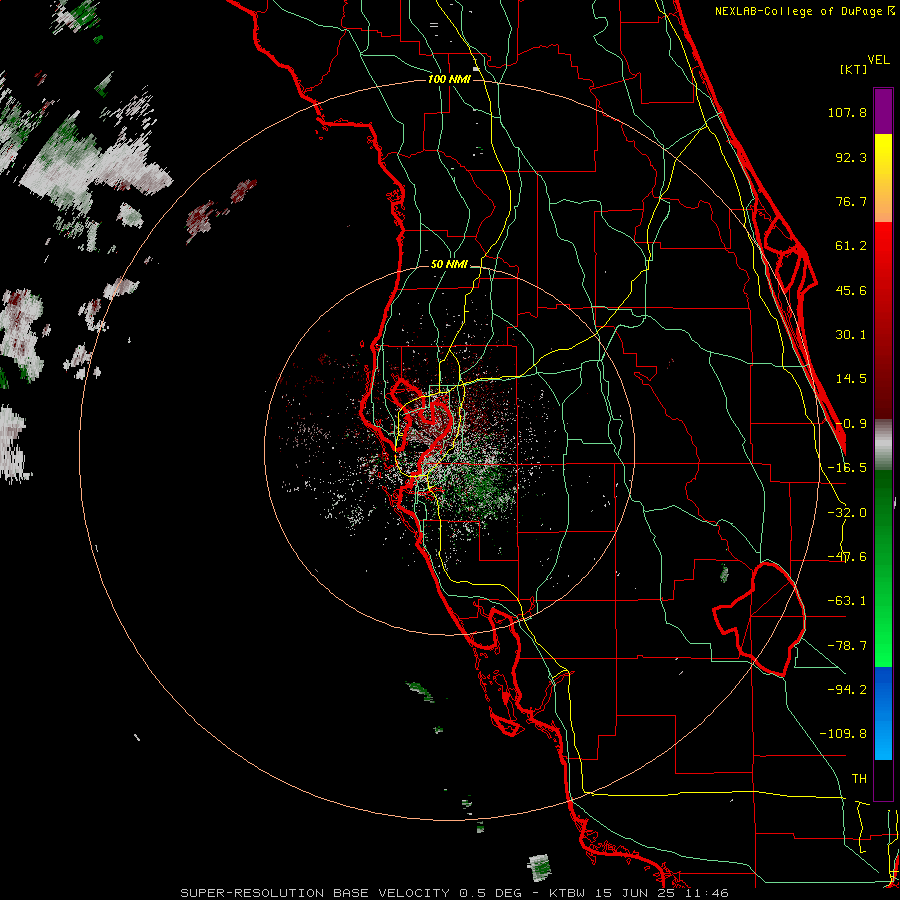The height and width of the screenshot is (900, 900).
Task: Select the -32.0 velocity scale value
Action: pyautogui.click(x=847, y=513)
